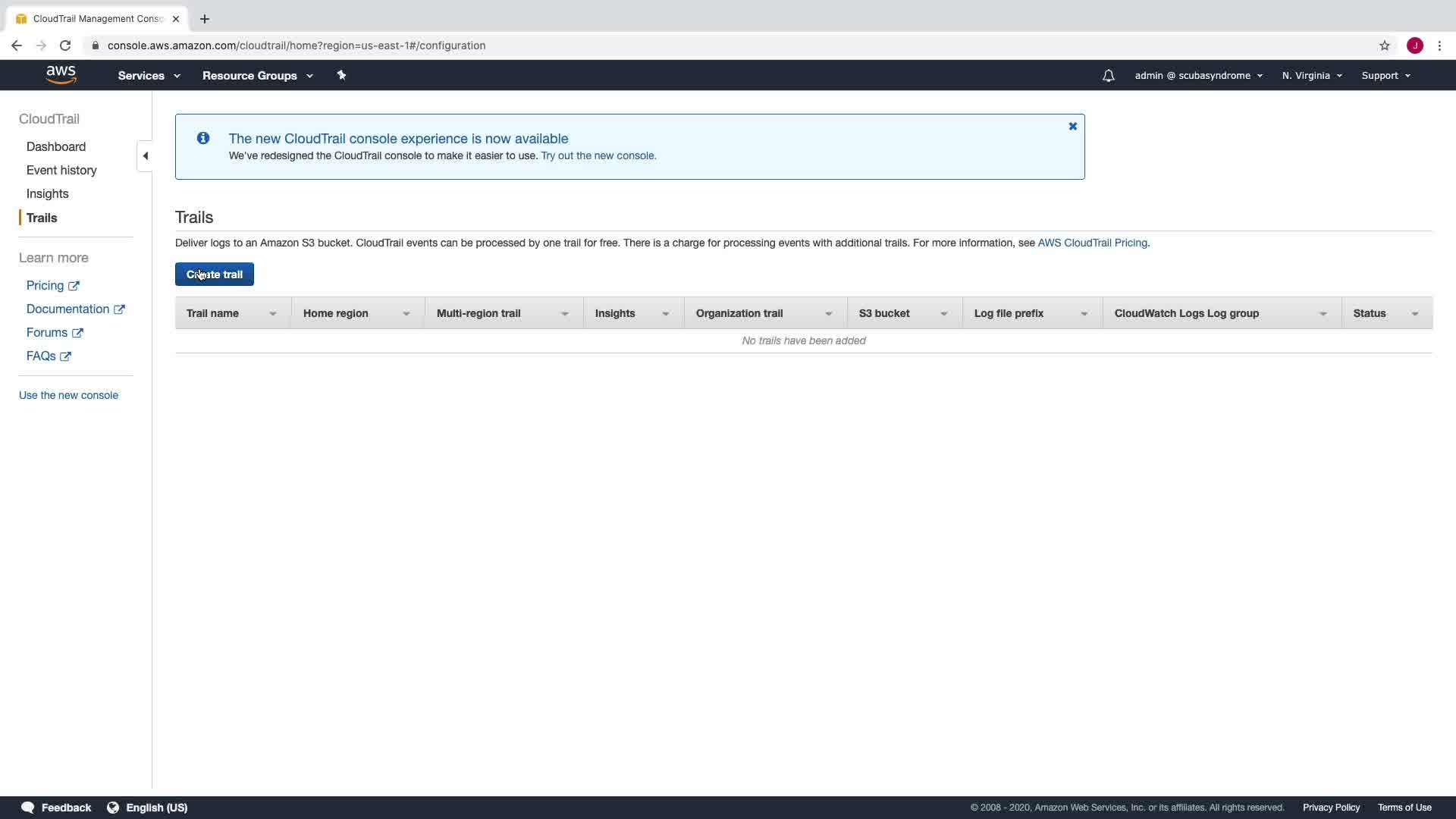Click the AWS logo home icon
Viewport: 1456px width, 819px height.
(61, 74)
